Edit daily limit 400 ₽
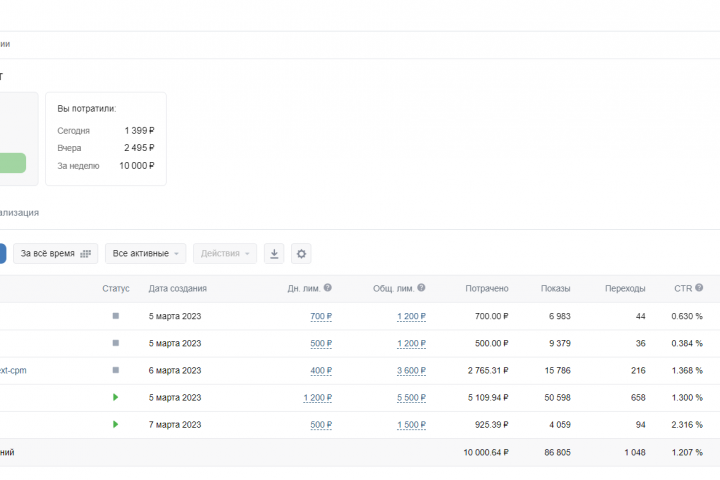The image size is (720, 480). tap(321, 371)
